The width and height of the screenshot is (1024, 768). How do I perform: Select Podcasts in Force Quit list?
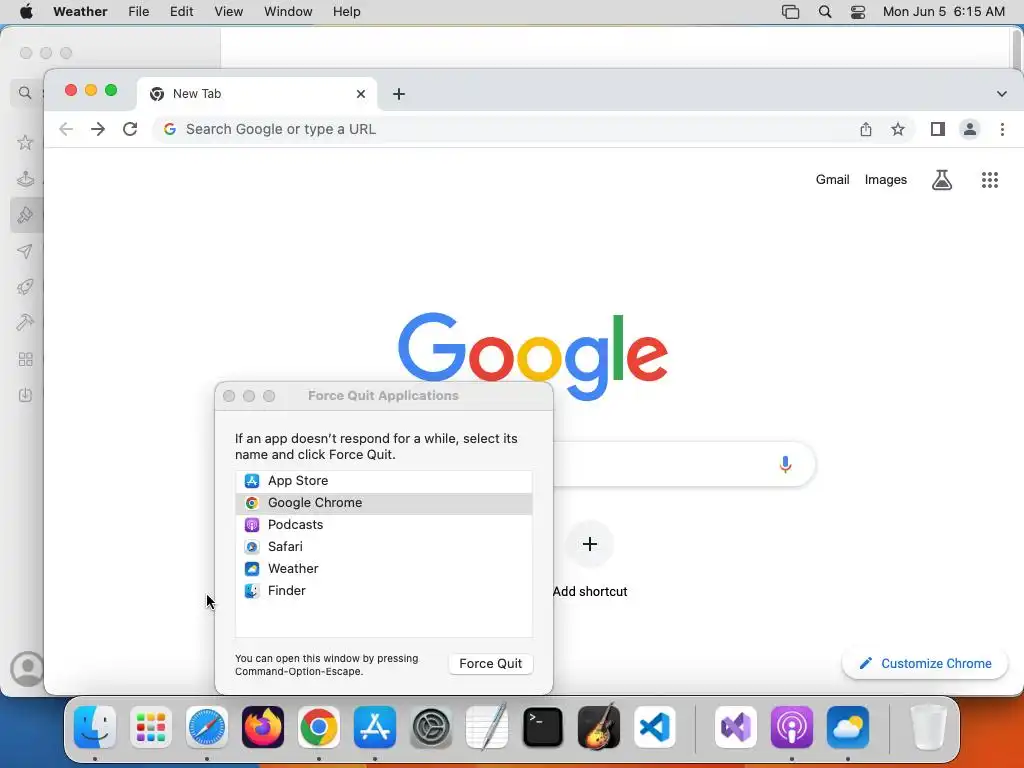point(383,525)
